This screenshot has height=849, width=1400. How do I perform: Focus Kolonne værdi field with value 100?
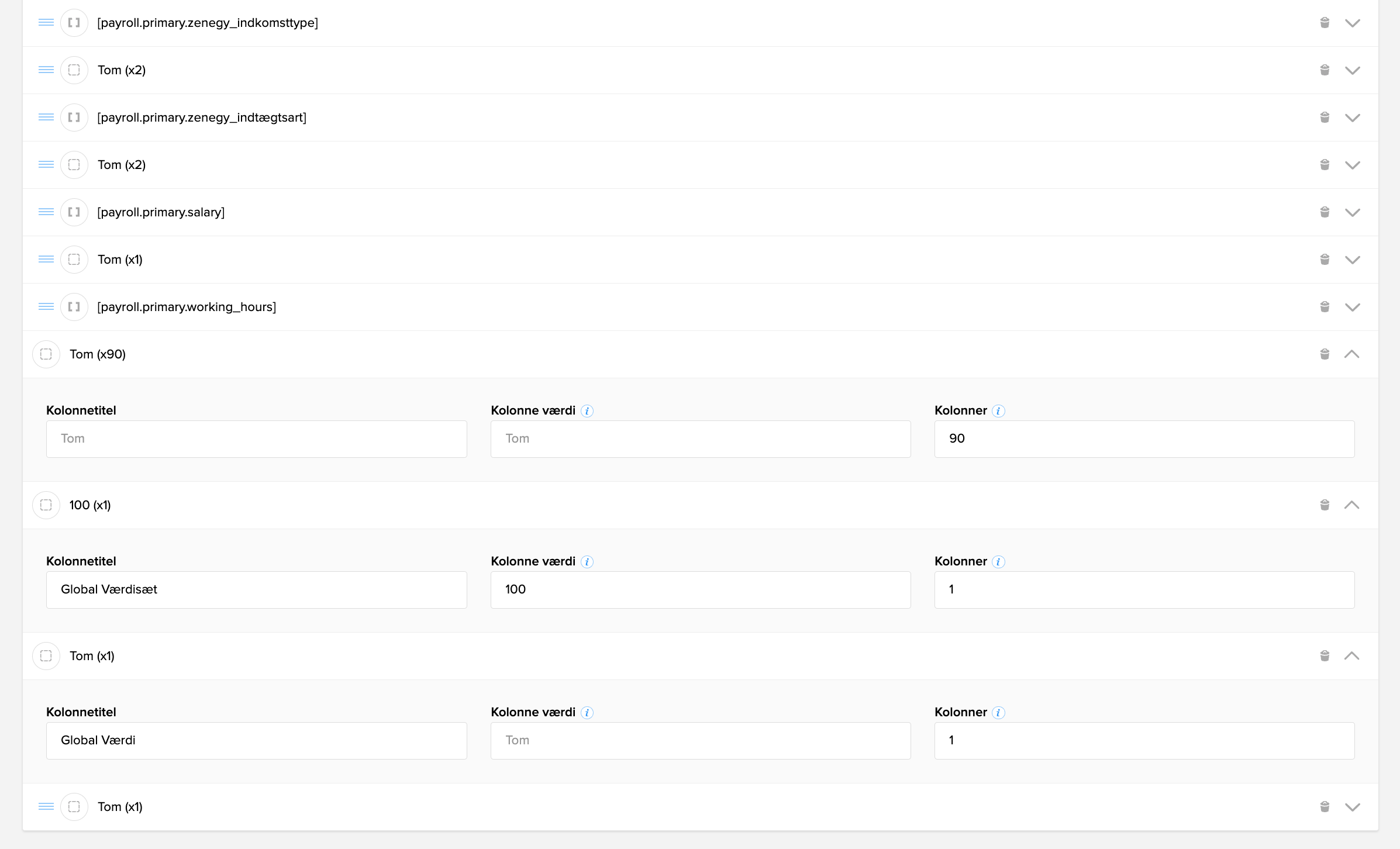click(x=700, y=590)
